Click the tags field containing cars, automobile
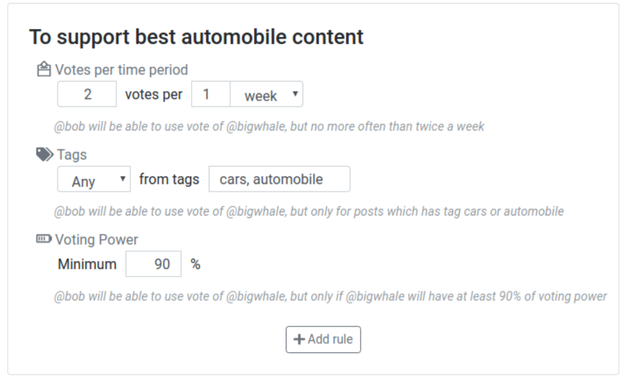Image resolution: width=628 pixels, height=380 pixels. click(x=280, y=179)
